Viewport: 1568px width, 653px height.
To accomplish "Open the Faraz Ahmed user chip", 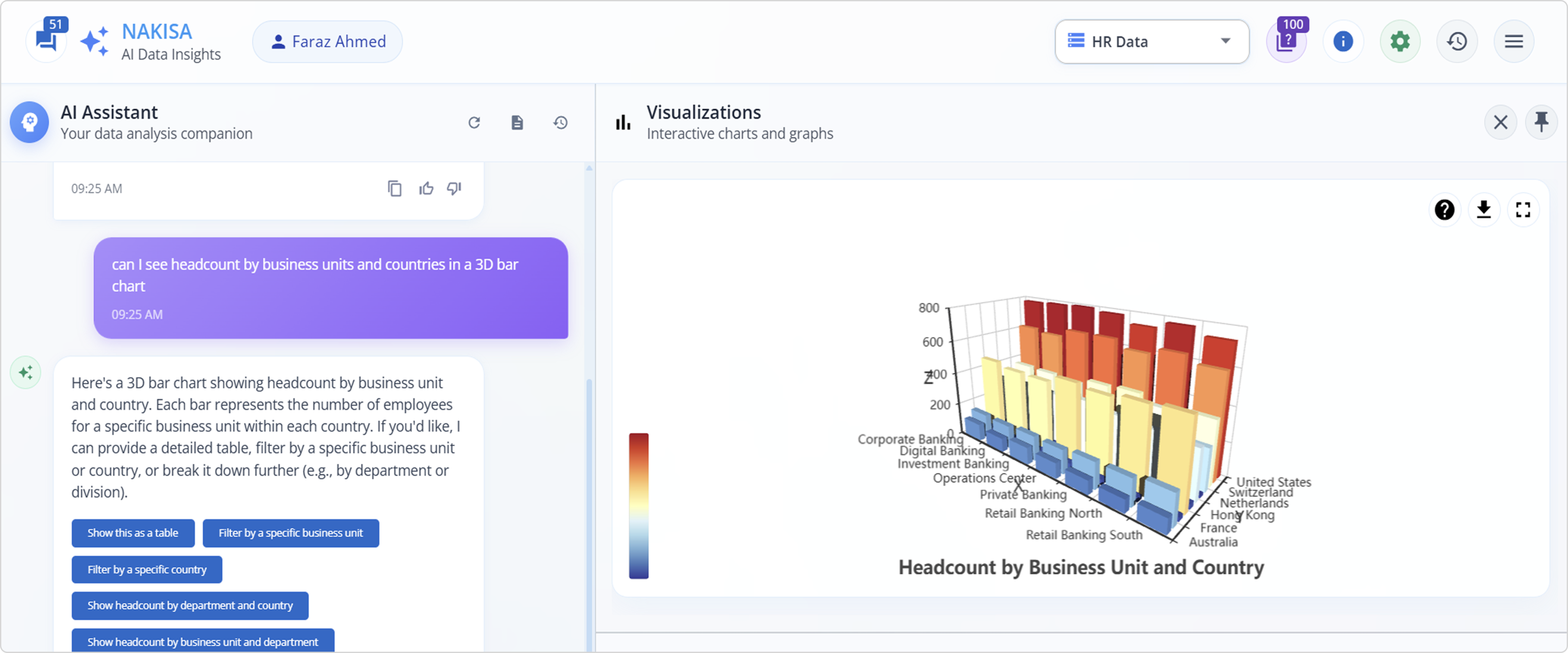I will [x=328, y=41].
